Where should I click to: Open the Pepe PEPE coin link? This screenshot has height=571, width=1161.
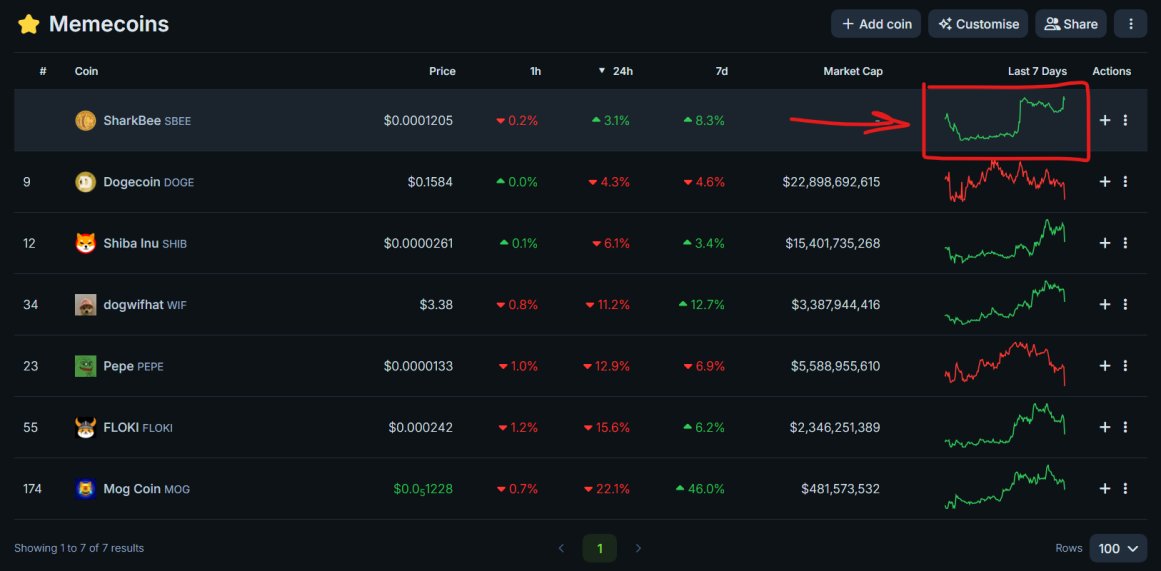pyautogui.click(x=134, y=366)
